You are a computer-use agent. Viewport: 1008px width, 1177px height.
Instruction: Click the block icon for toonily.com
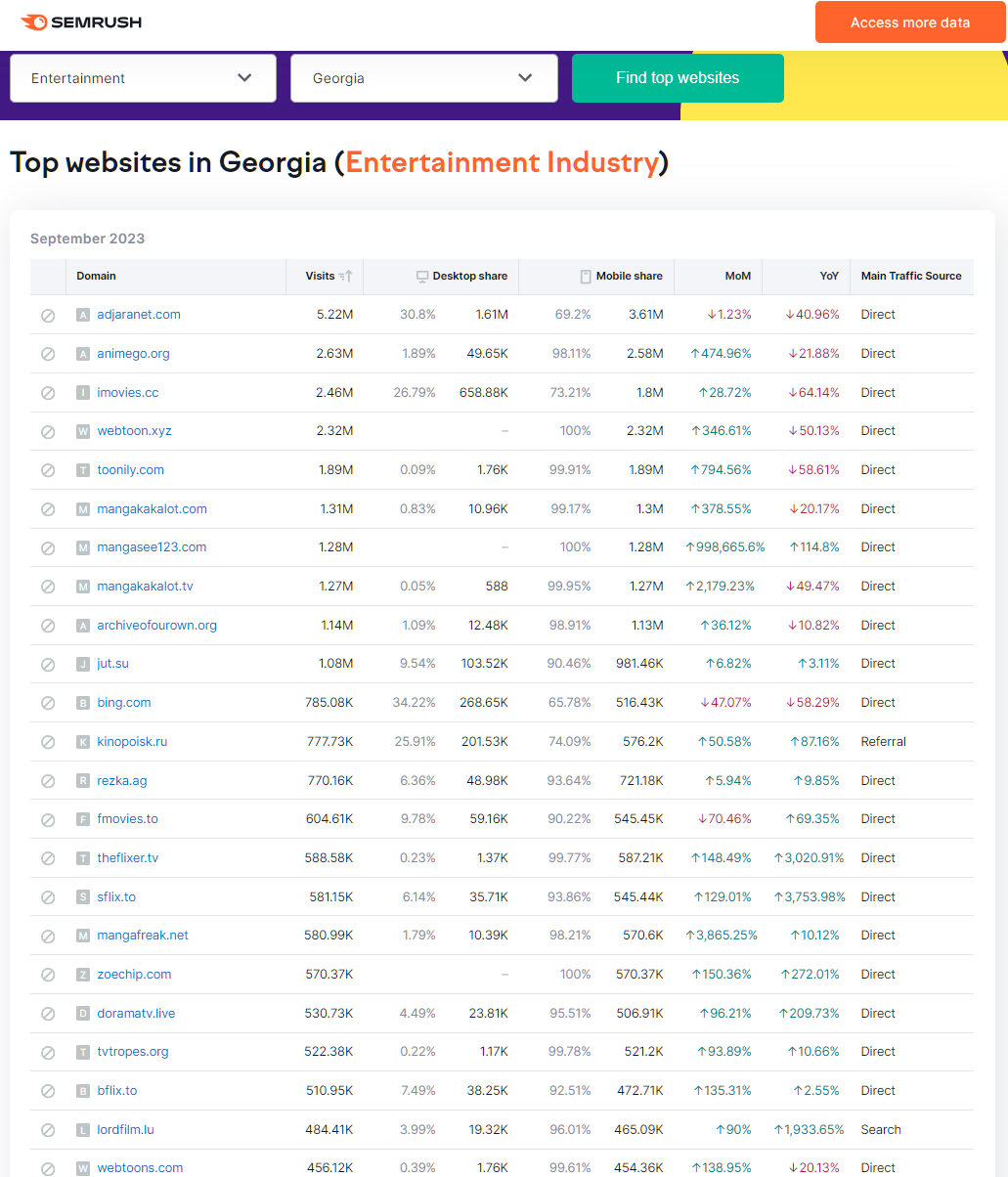click(x=48, y=470)
